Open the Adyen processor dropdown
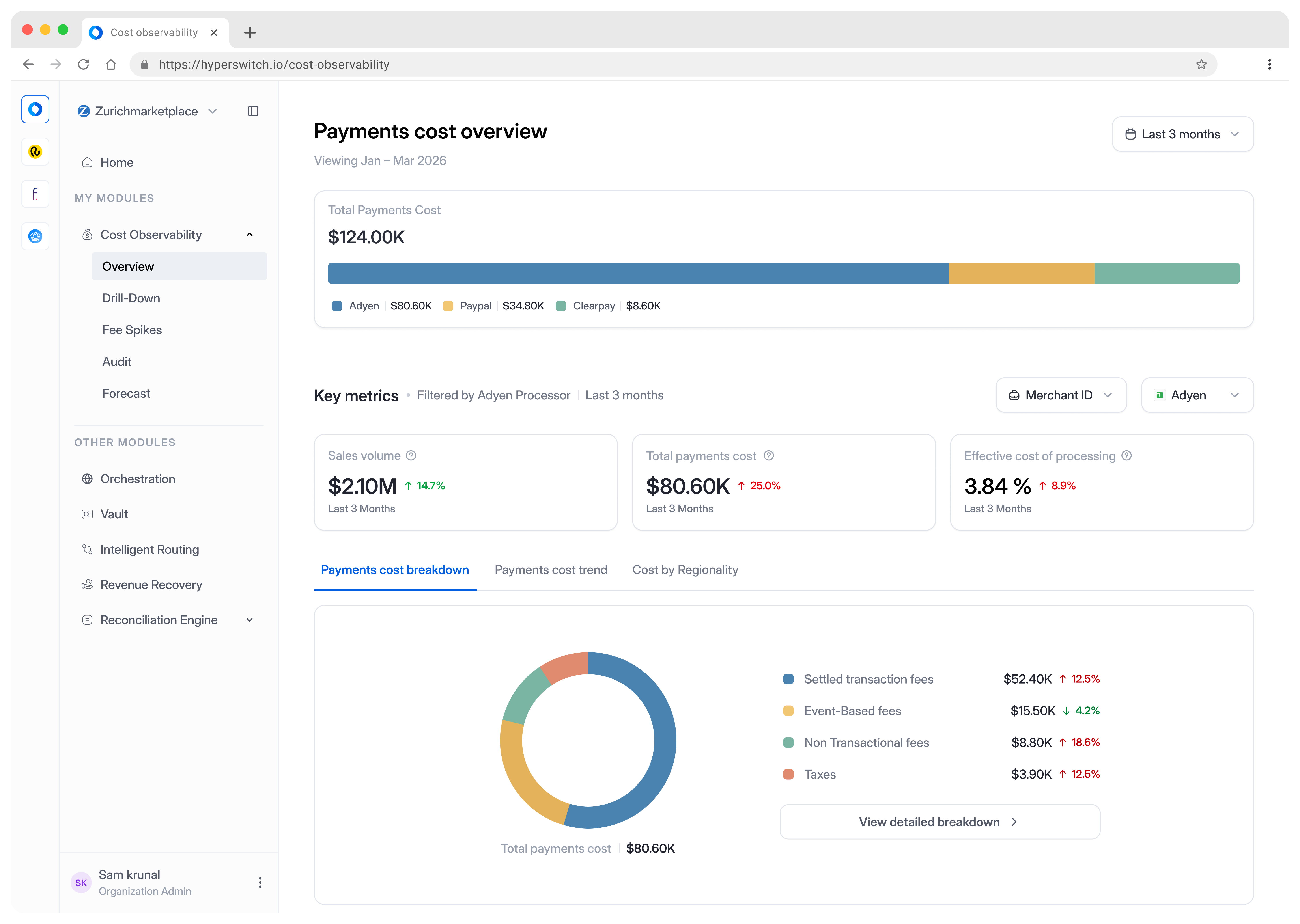1300x924 pixels. [x=1197, y=395]
